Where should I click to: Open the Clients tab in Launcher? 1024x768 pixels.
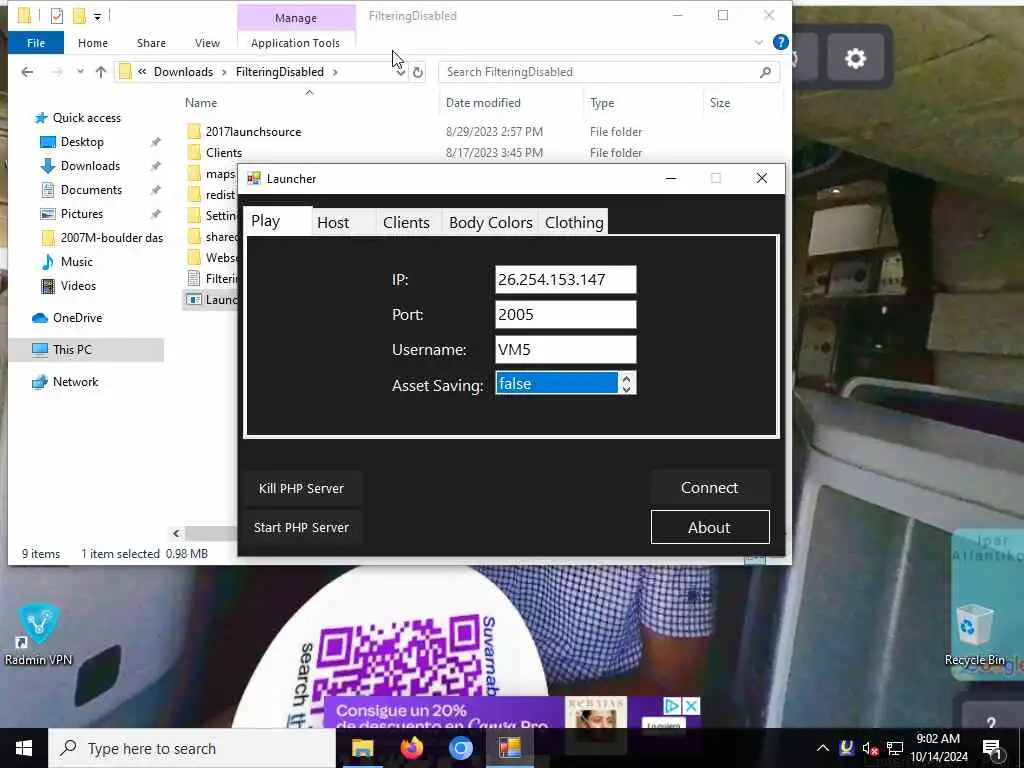click(408, 222)
